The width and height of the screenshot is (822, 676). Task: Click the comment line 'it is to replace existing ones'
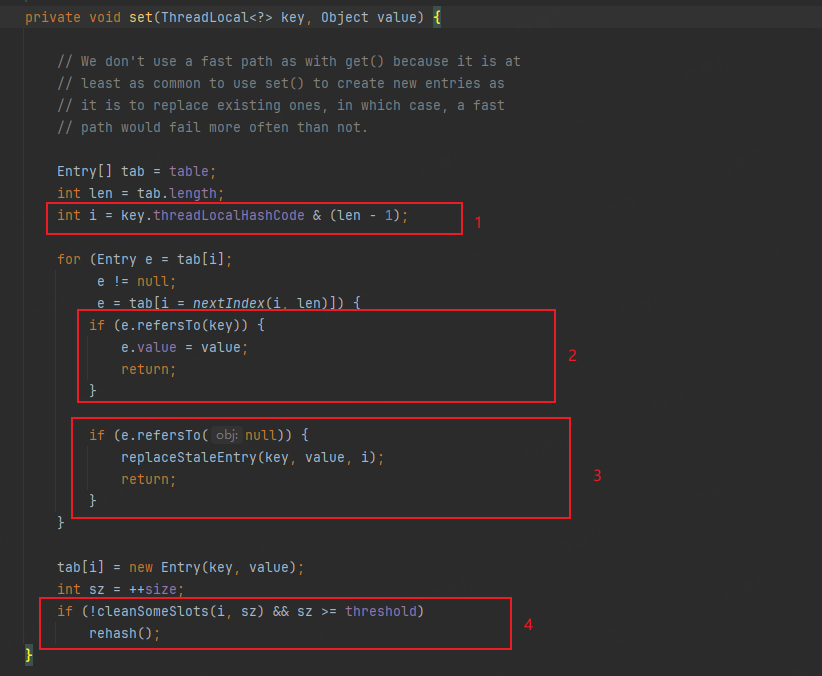281,105
